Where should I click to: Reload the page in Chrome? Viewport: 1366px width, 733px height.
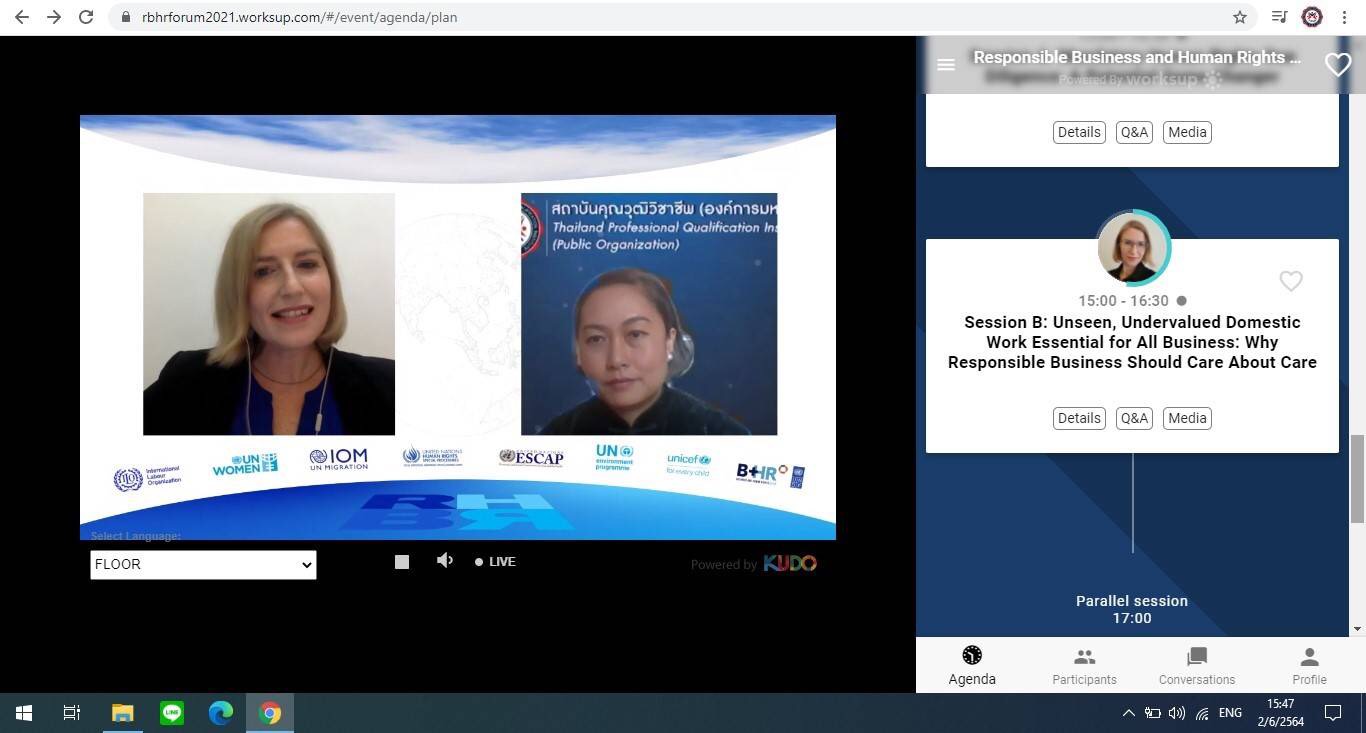pyautogui.click(x=86, y=17)
